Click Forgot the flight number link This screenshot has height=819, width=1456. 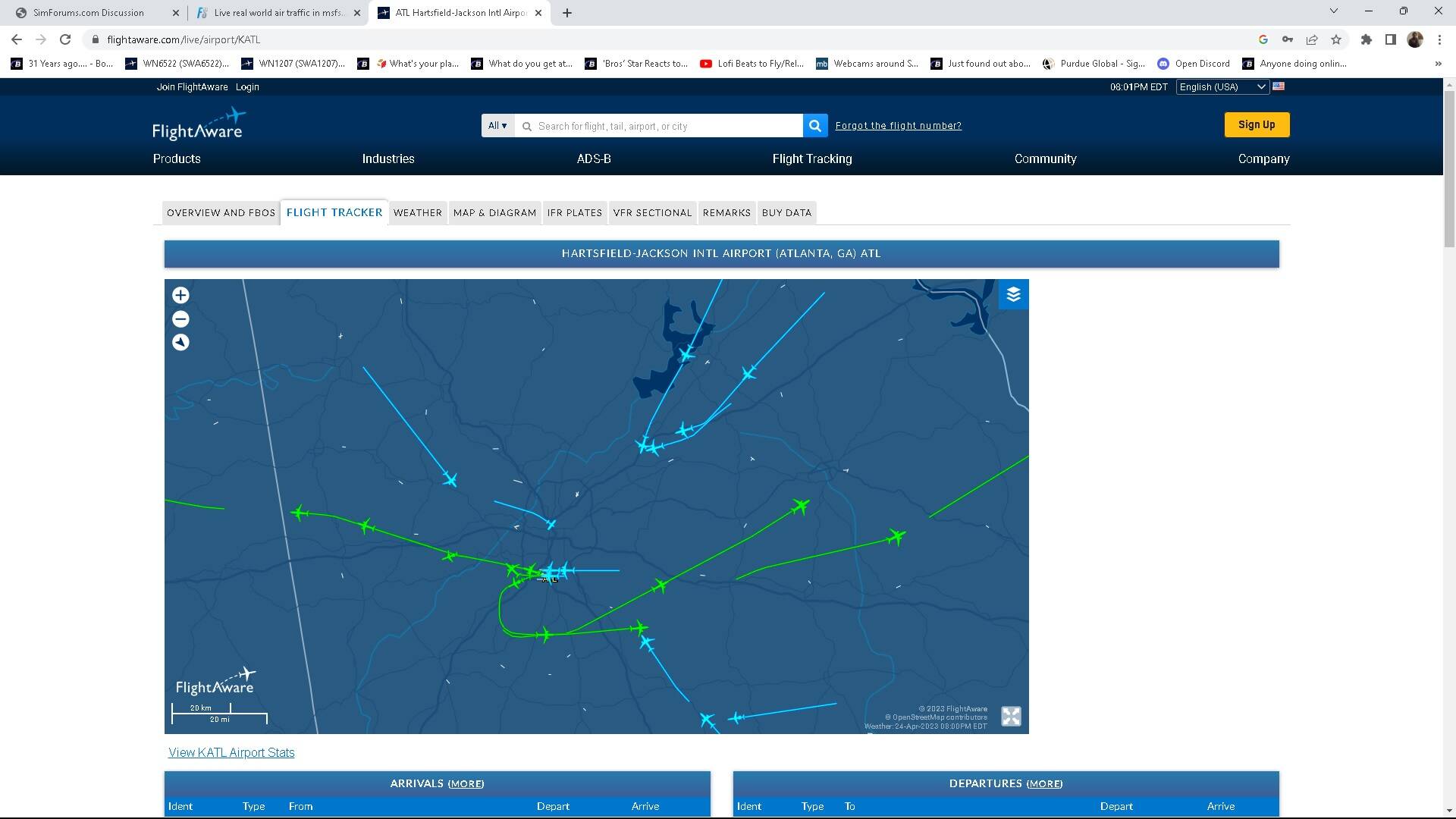point(898,126)
